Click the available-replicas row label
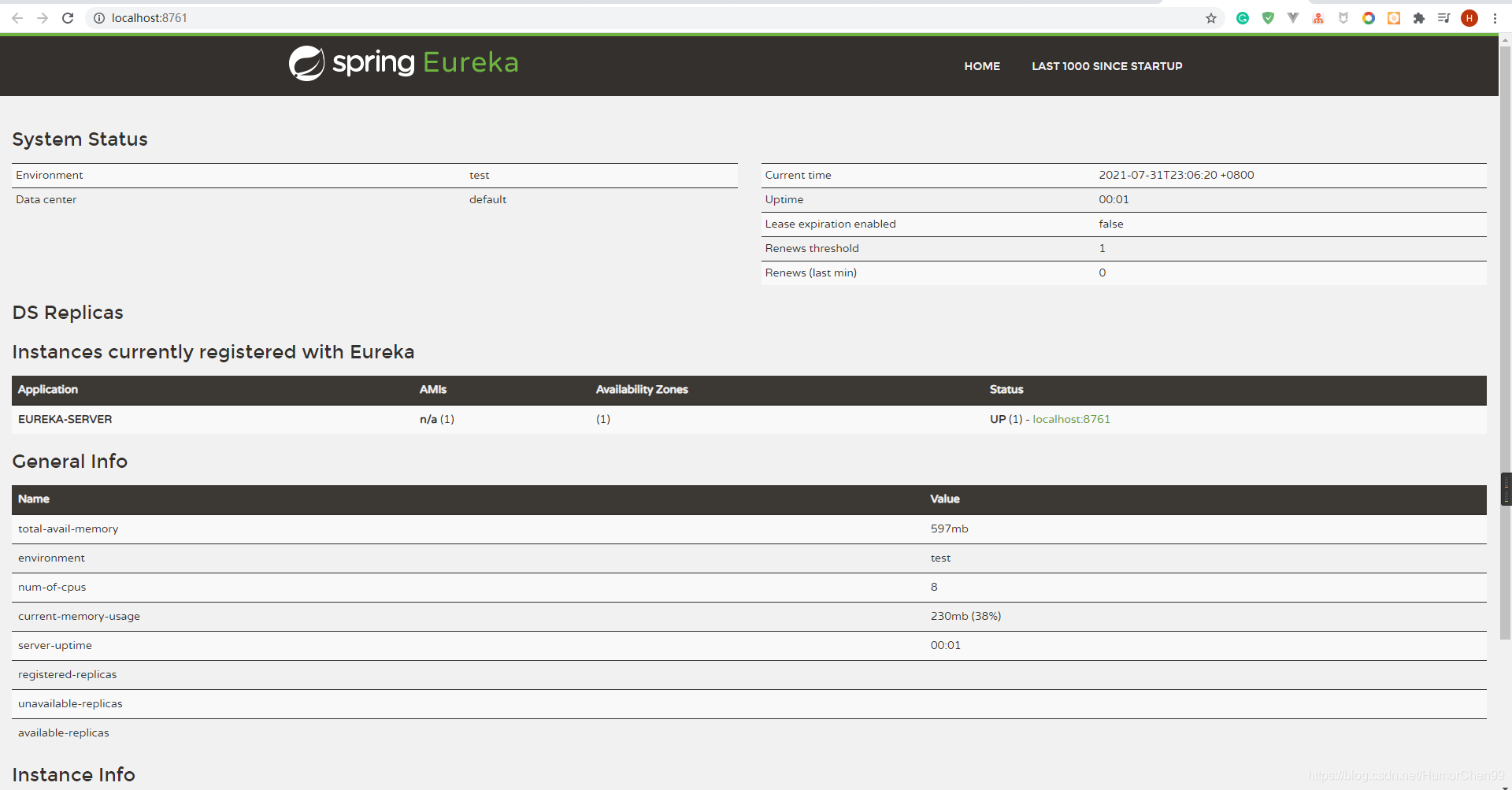This screenshot has height=790, width=1512. point(64,733)
